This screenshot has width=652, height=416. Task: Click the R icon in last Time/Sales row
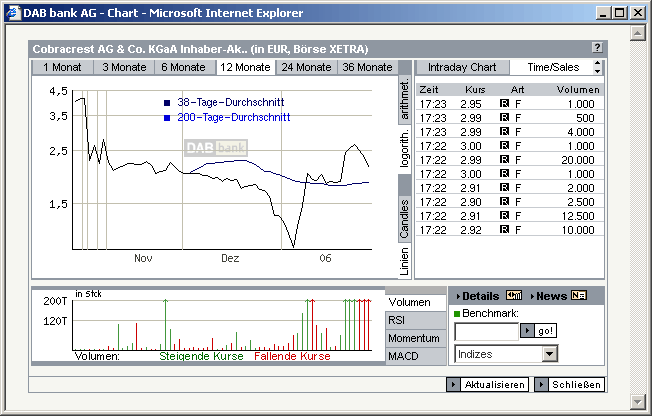click(505, 230)
